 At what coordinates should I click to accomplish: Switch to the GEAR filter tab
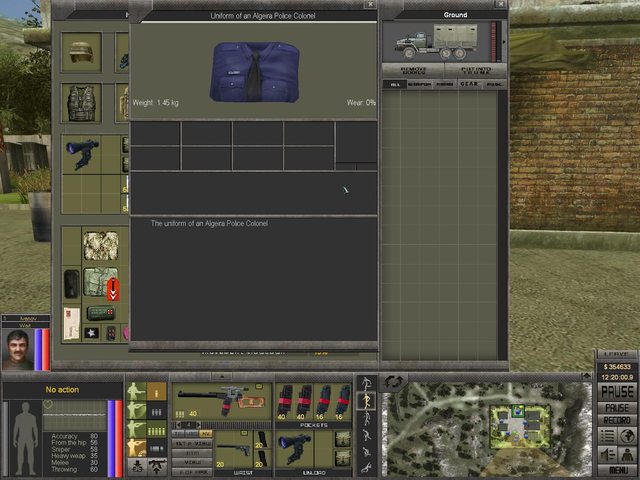(x=469, y=84)
